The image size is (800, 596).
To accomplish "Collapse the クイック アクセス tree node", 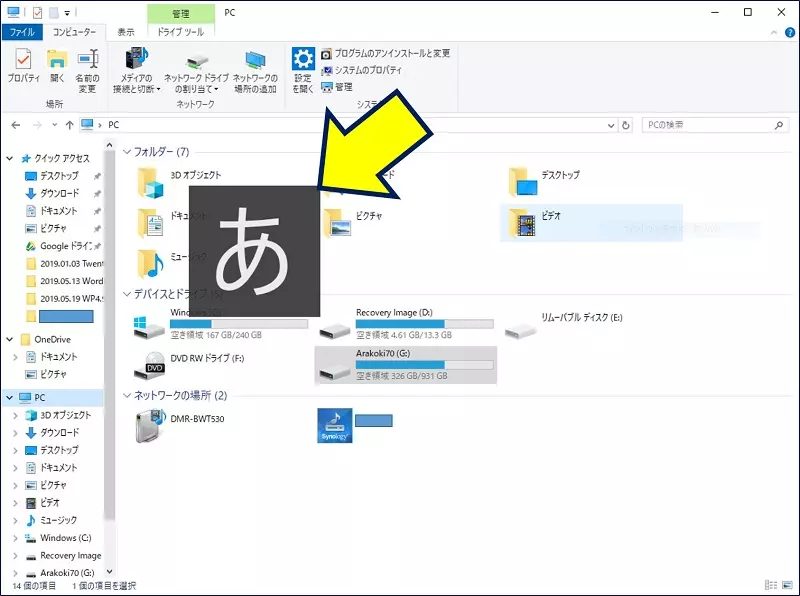I will point(10,159).
